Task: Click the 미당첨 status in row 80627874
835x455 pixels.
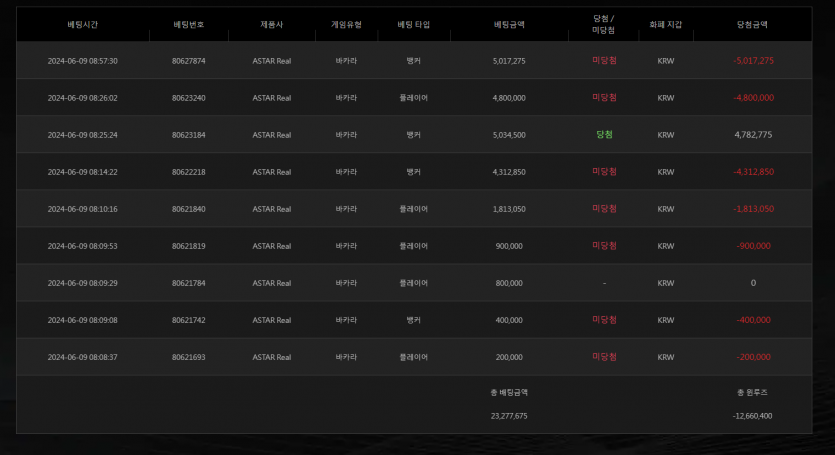Action: pos(604,61)
